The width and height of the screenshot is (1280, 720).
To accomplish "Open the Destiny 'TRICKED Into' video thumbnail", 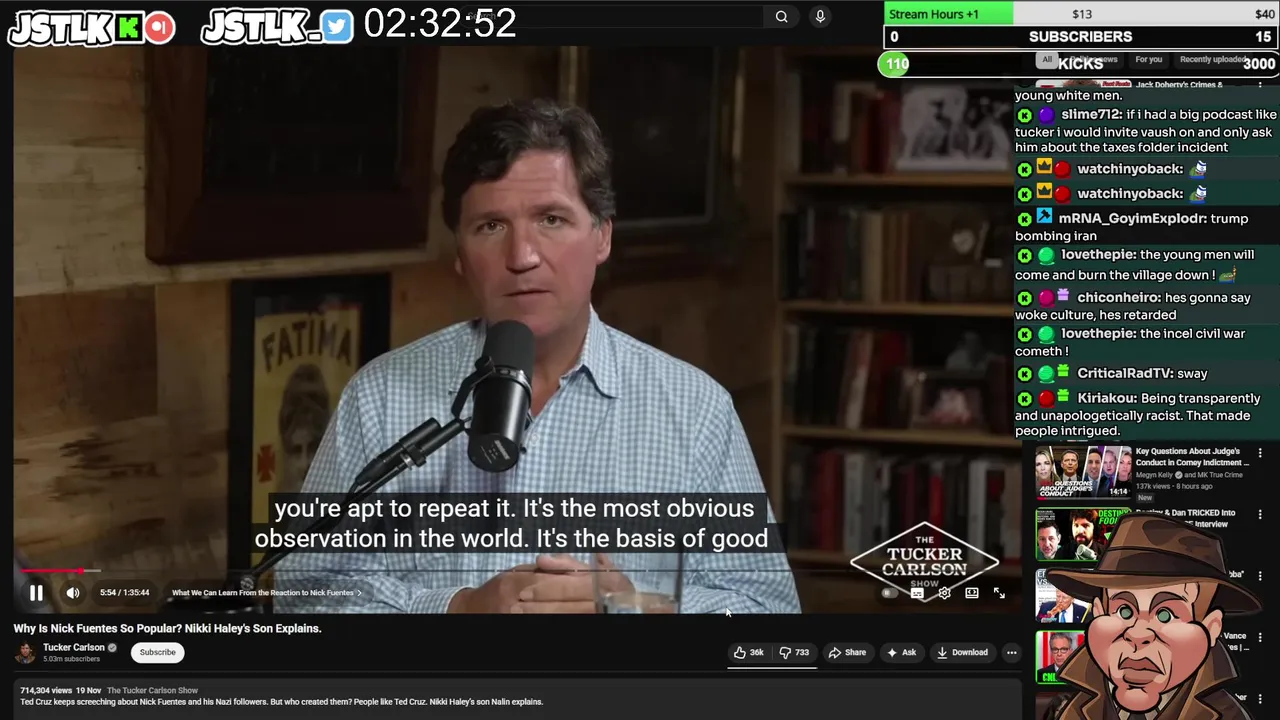I will (1075, 534).
